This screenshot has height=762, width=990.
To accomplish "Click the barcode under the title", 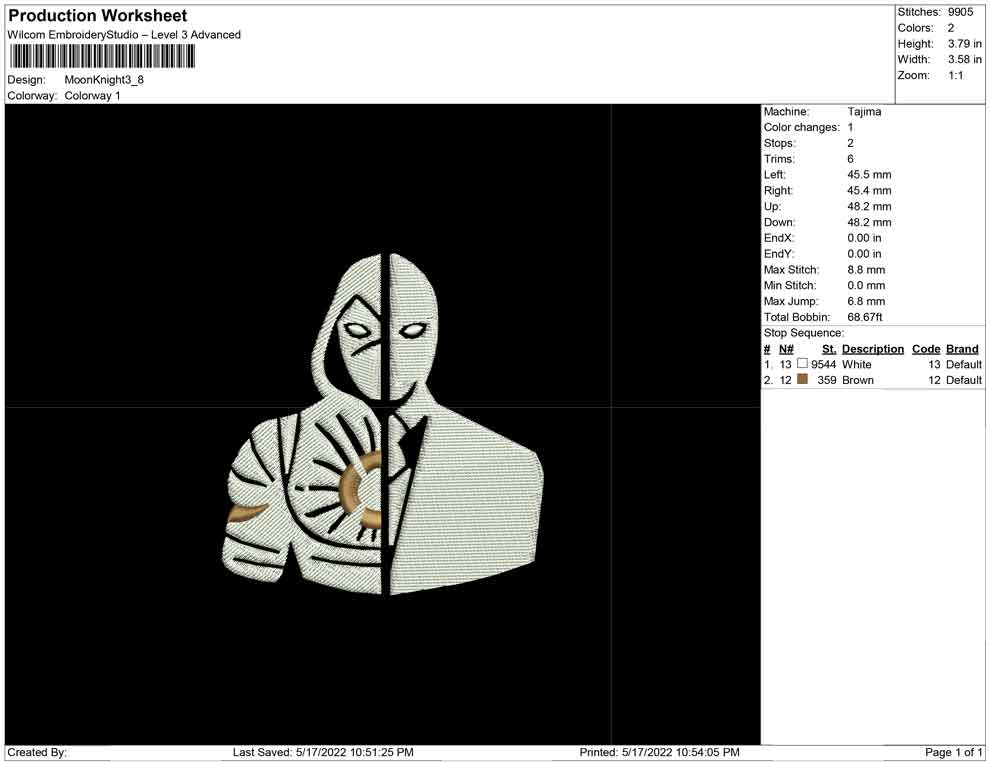I will pyautogui.click(x=102, y=57).
